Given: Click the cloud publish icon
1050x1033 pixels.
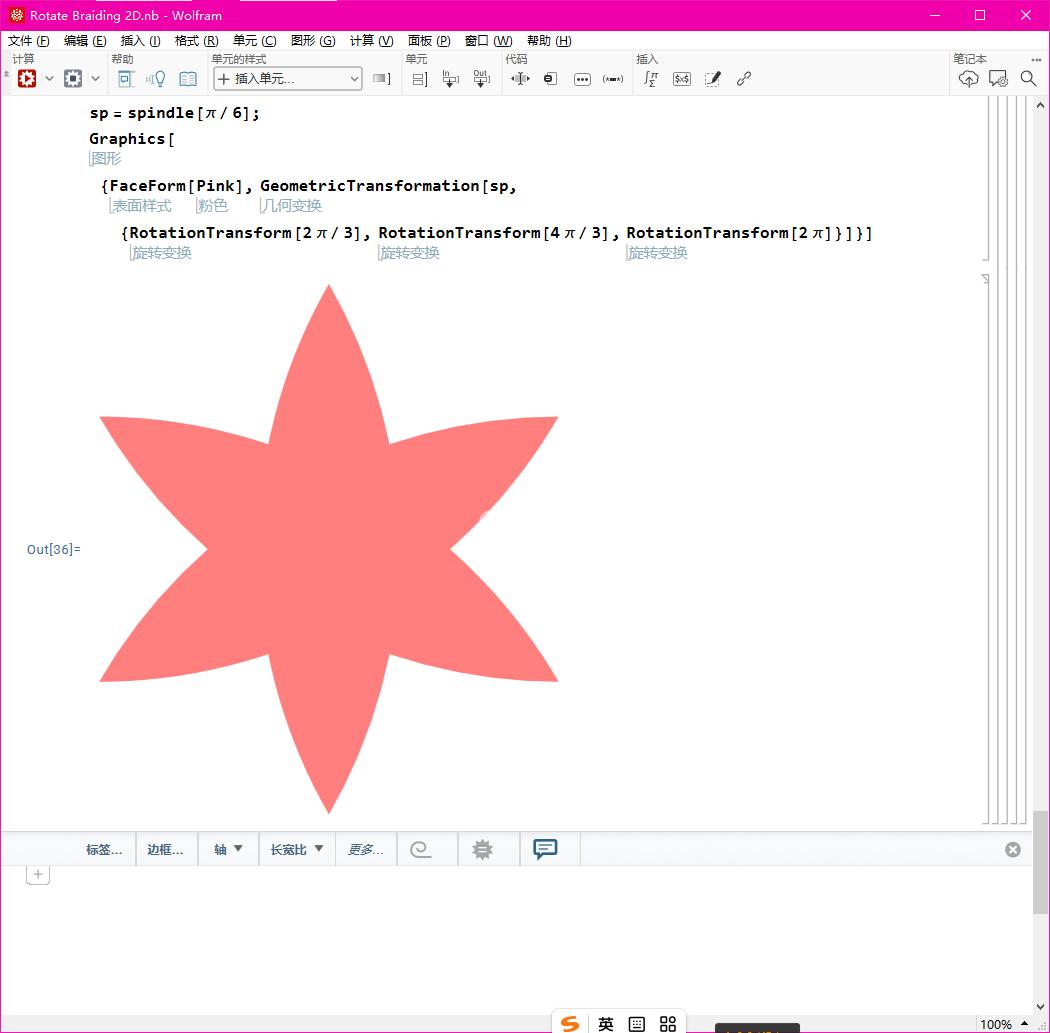Looking at the screenshot, I should (968, 78).
